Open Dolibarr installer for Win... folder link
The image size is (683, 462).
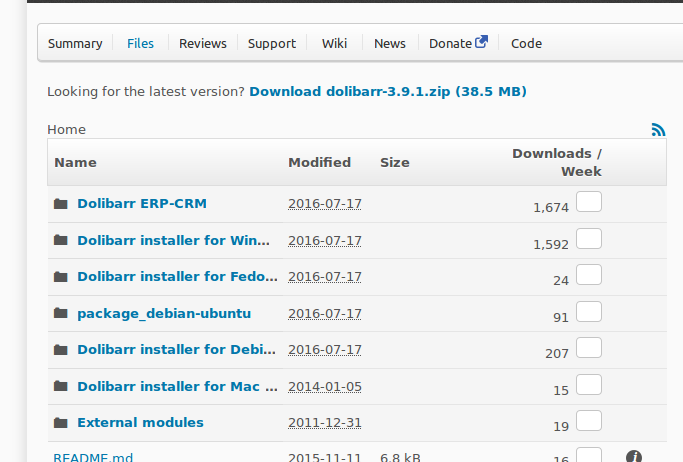(x=173, y=240)
